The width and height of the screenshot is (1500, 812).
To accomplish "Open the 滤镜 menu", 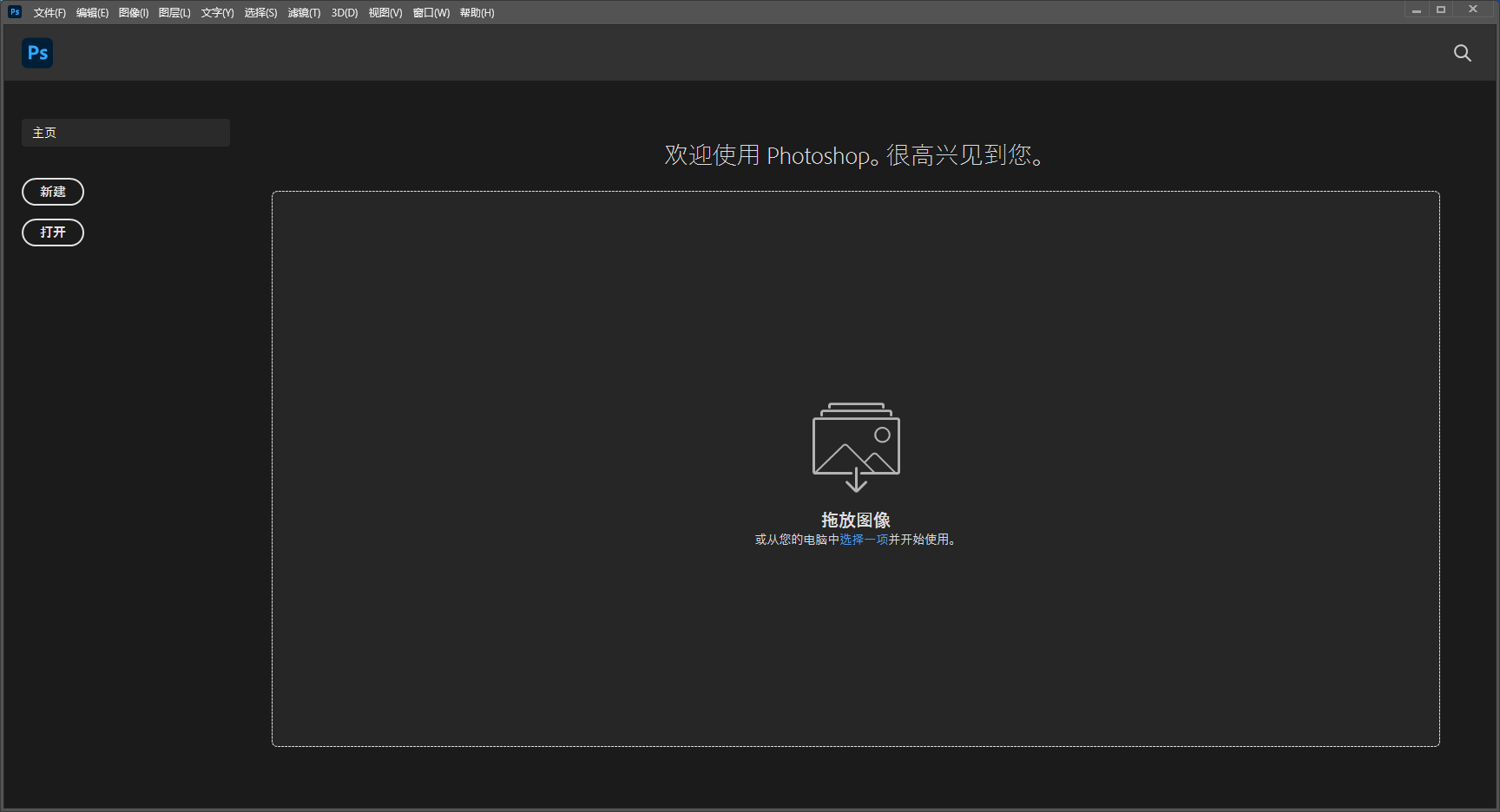I will (x=304, y=12).
